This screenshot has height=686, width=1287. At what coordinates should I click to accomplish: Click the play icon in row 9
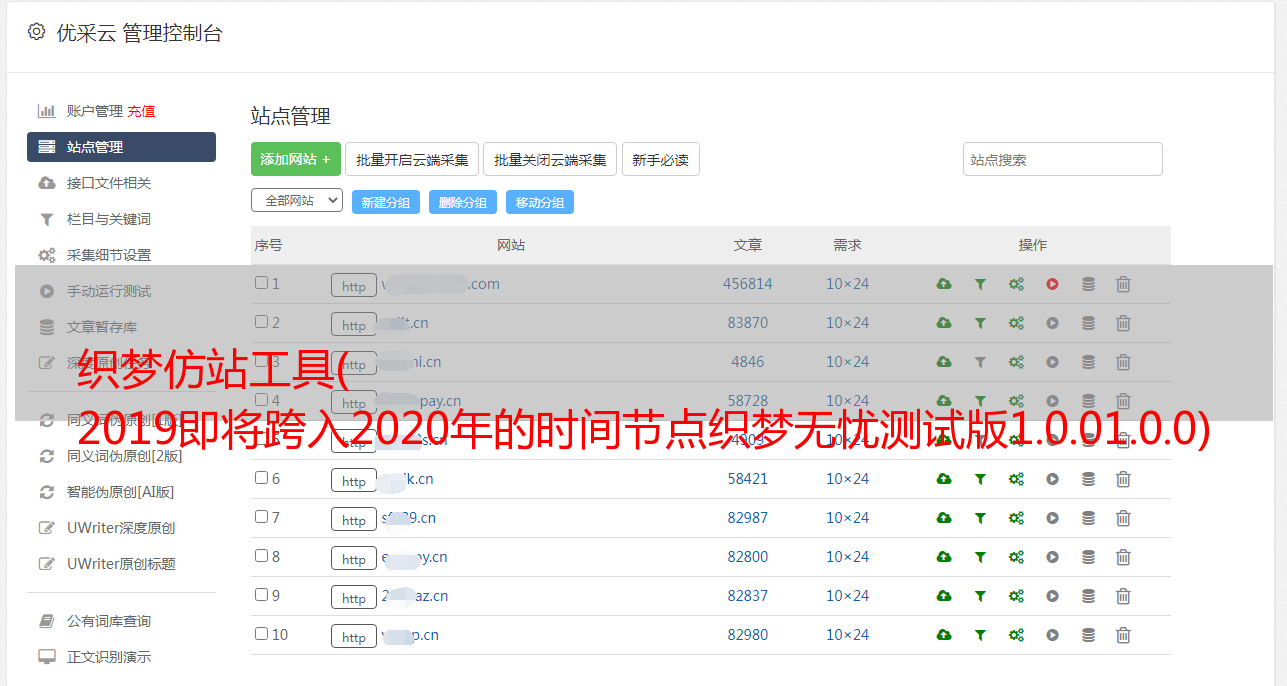1052,596
